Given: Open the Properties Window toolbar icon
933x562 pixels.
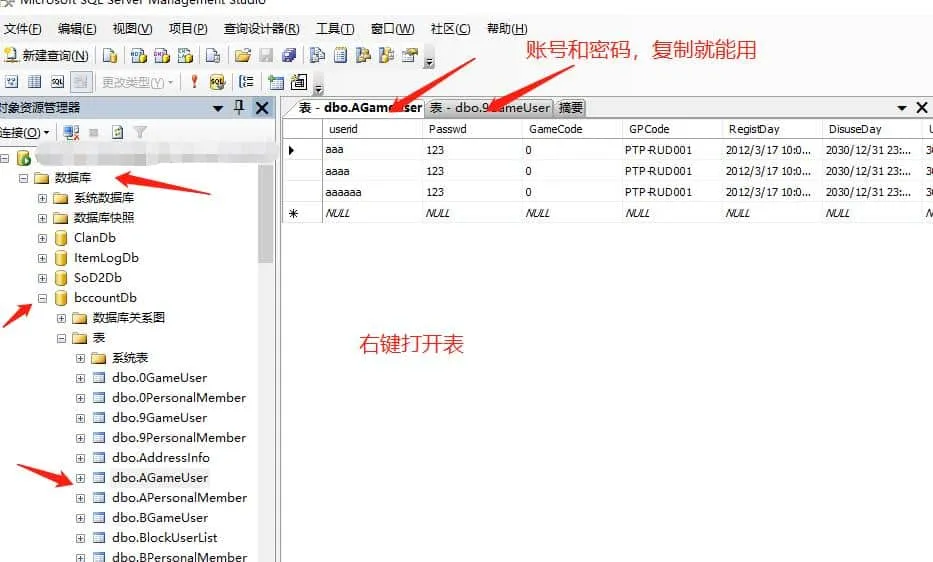Looking at the screenshot, I should click(x=409, y=55).
